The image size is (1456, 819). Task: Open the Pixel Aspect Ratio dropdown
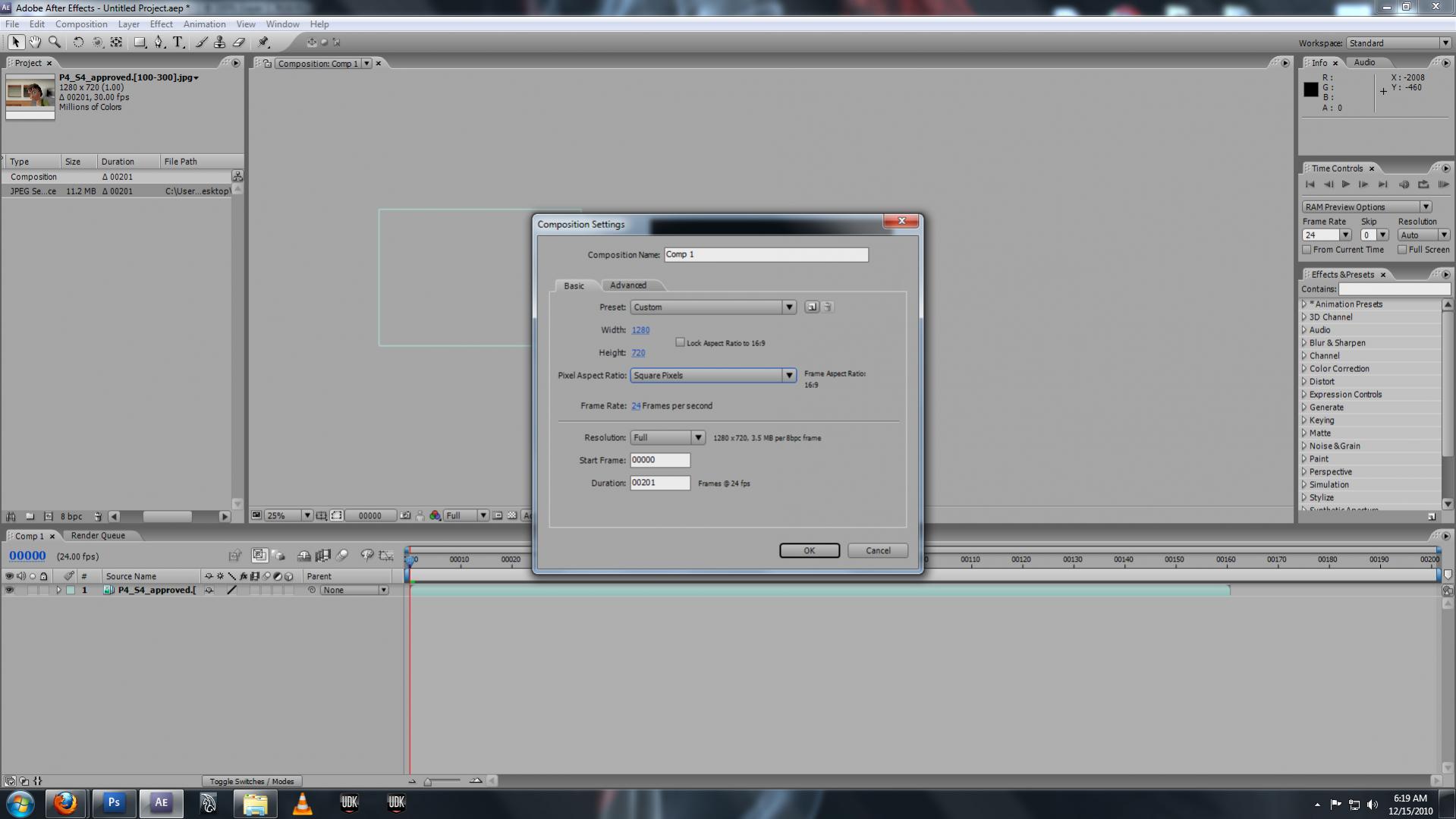click(789, 375)
